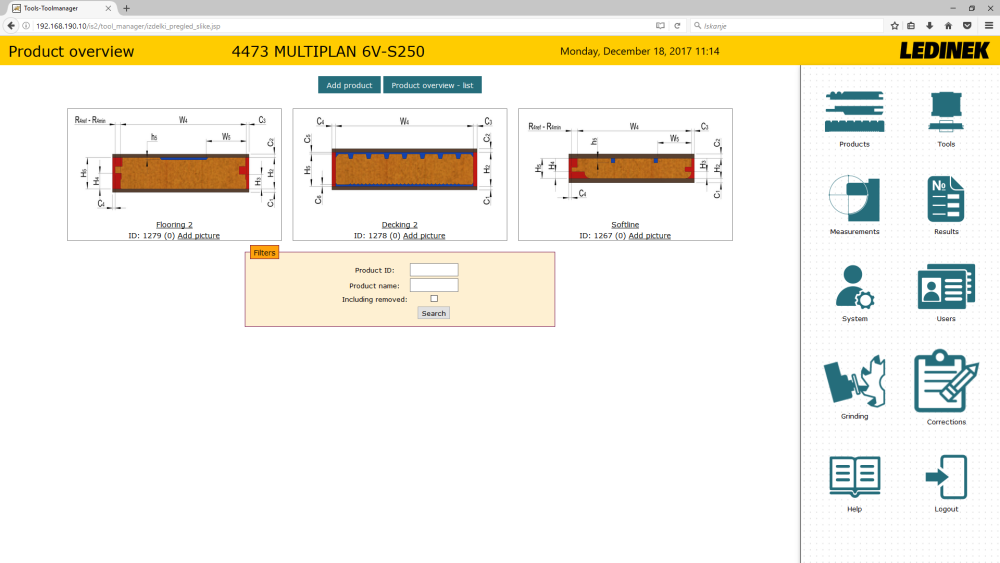Bookmark this page with star icon
1000x563 pixels.
pos(894,26)
